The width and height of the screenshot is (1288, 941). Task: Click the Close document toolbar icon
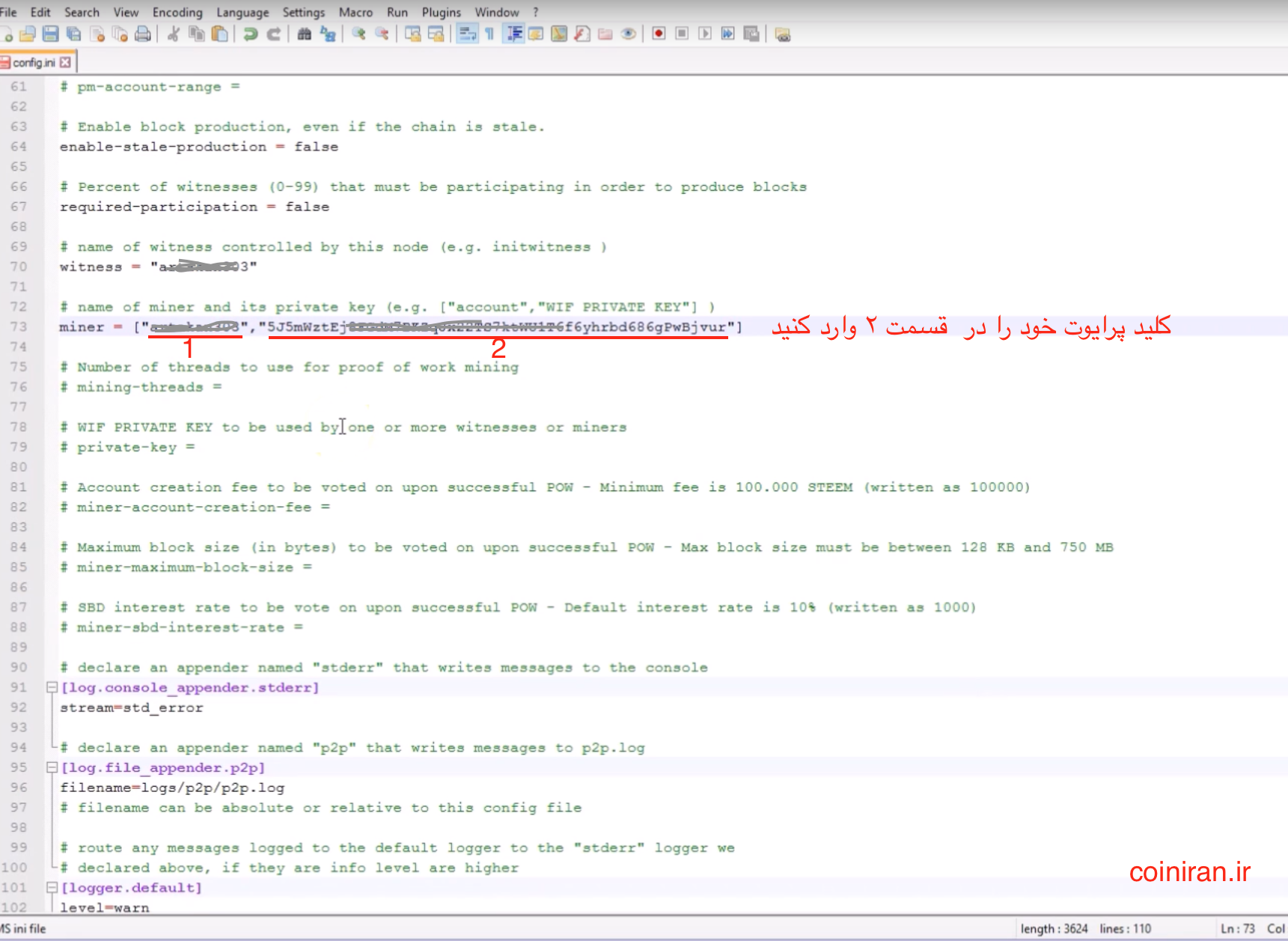tap(97, 34)
